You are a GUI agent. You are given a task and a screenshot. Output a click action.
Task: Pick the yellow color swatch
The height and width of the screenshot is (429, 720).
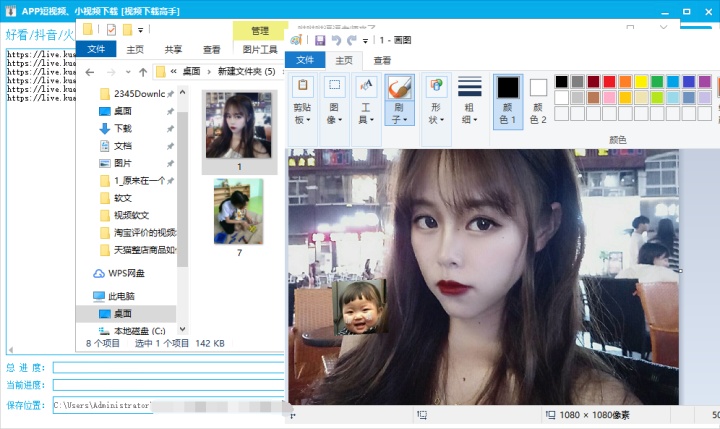(641, 82)
